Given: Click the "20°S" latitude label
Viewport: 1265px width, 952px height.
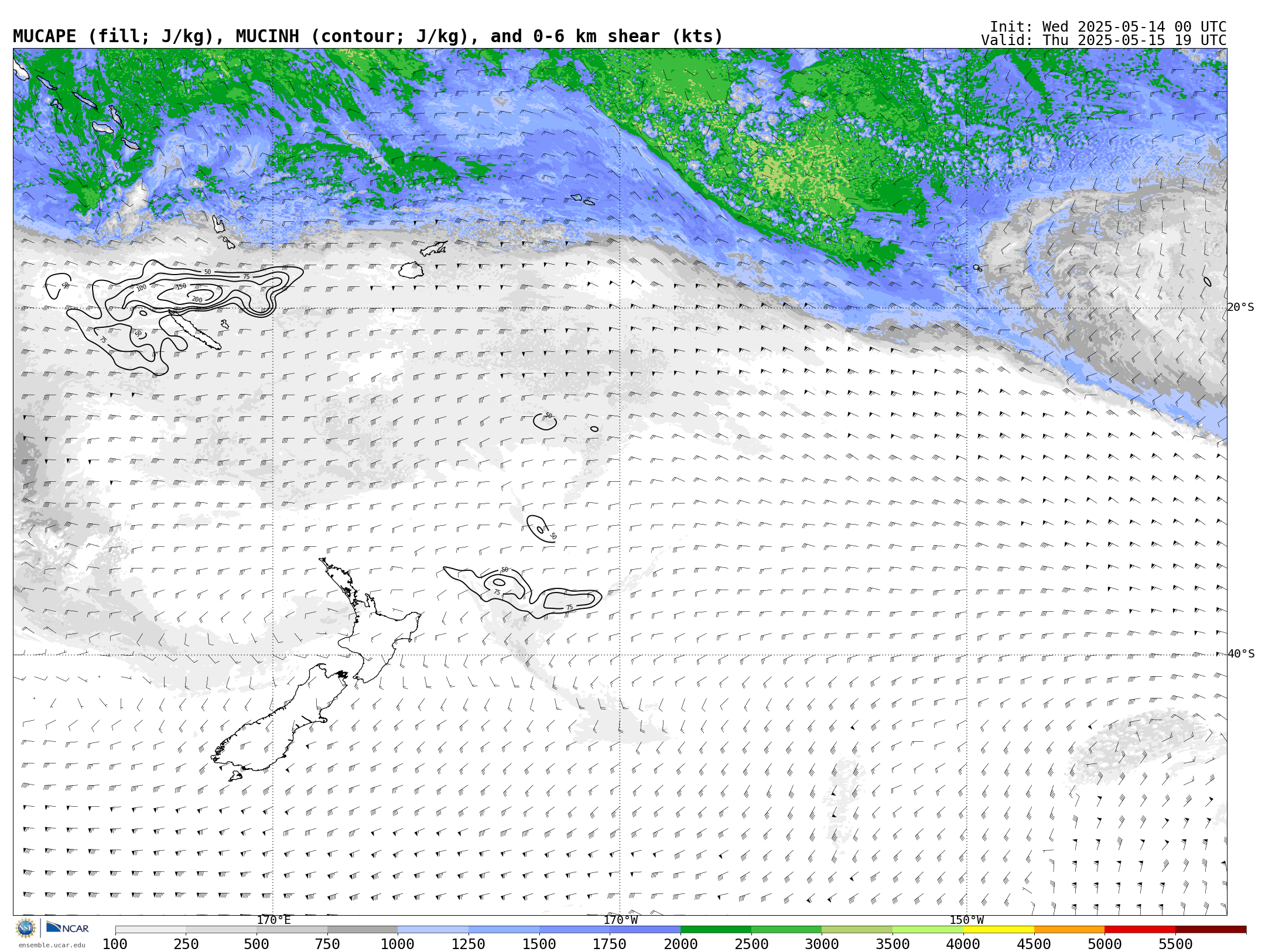Looking at the screenshot, I should point(1241,307).
